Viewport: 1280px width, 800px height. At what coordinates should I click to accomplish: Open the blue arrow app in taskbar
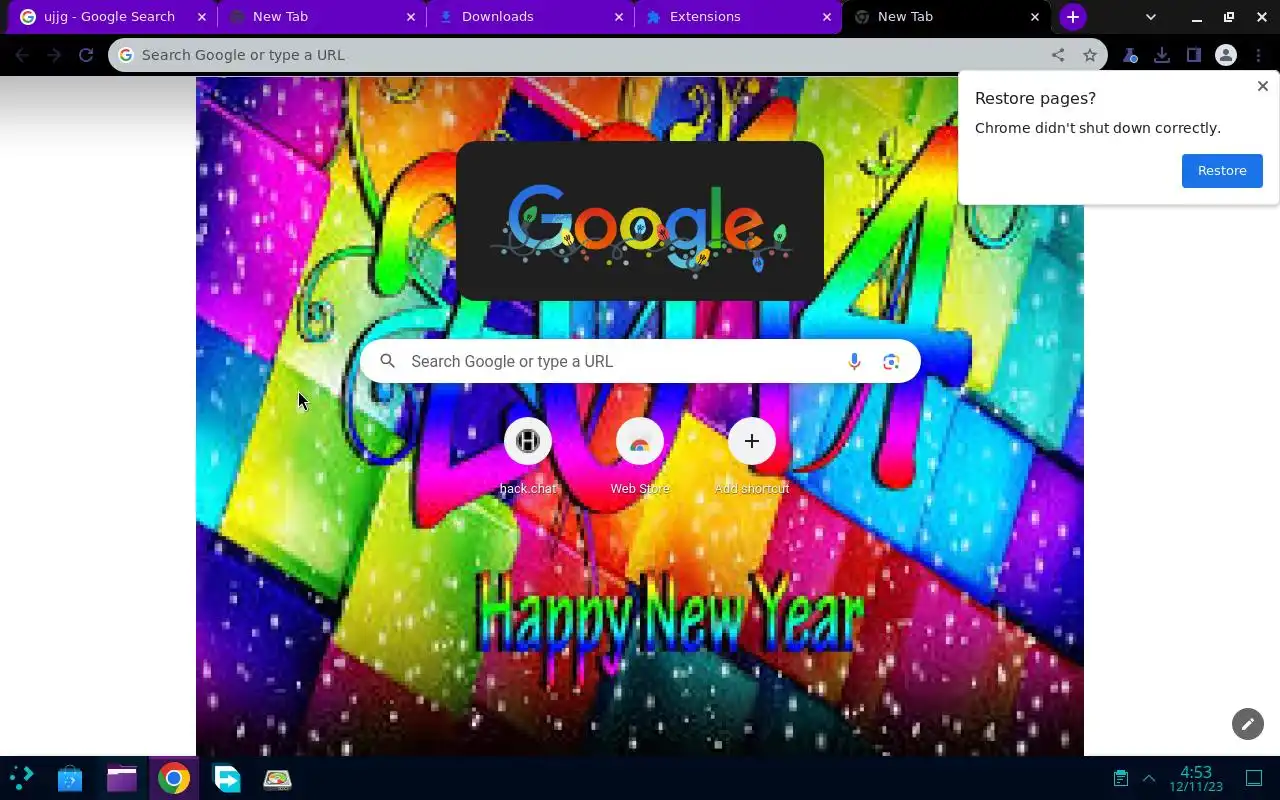click(227, 778)
